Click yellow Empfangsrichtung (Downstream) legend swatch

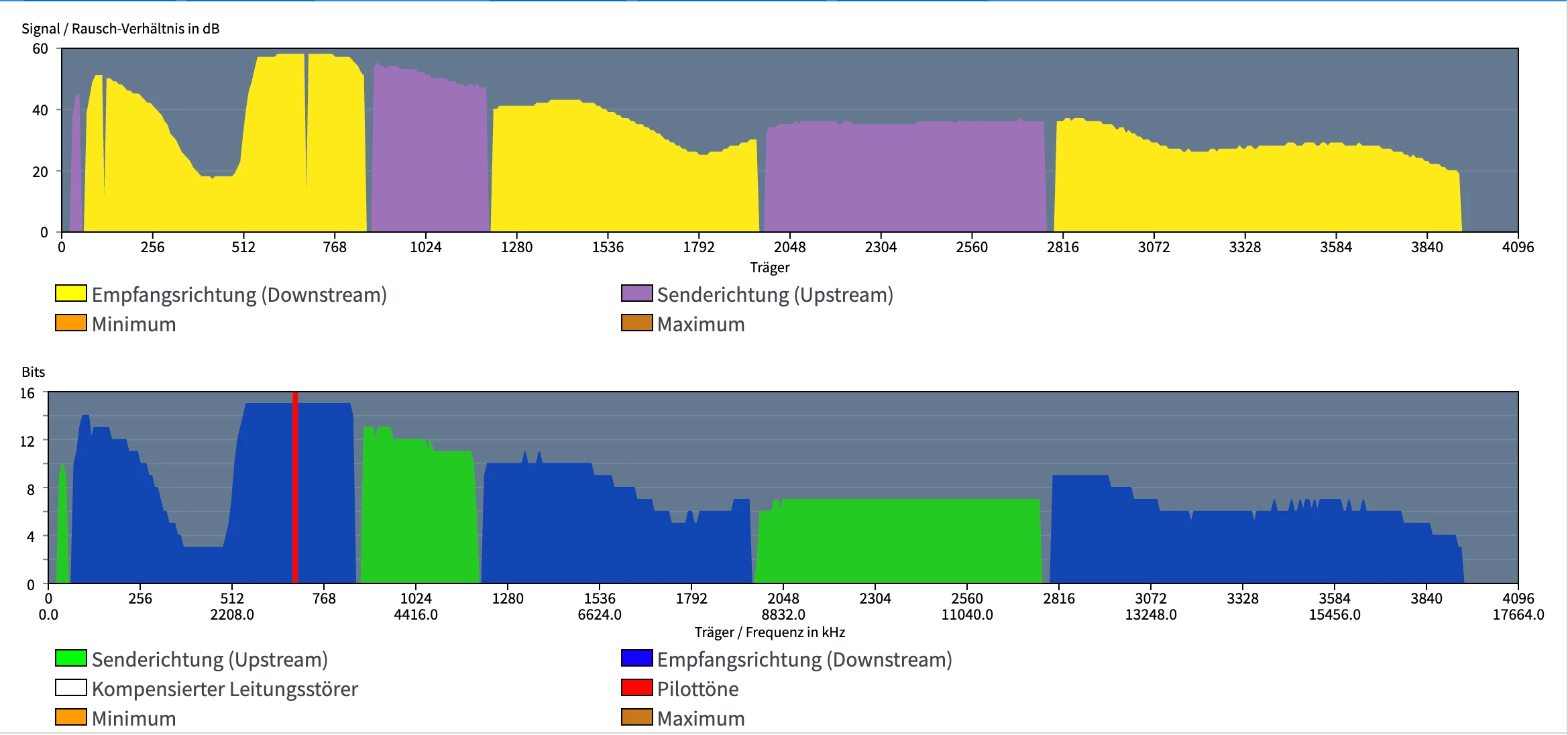coord(70,294)
